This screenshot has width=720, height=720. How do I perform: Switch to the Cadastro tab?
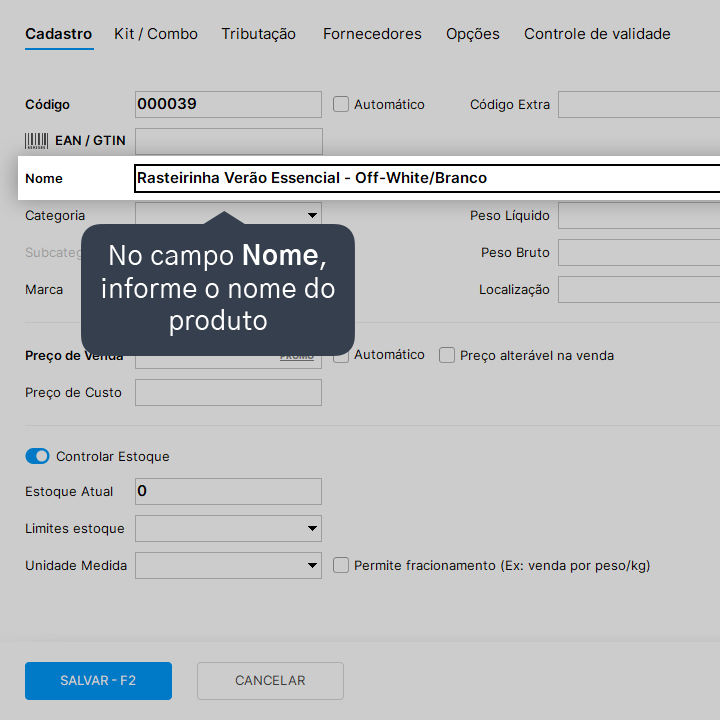(59, 34)
